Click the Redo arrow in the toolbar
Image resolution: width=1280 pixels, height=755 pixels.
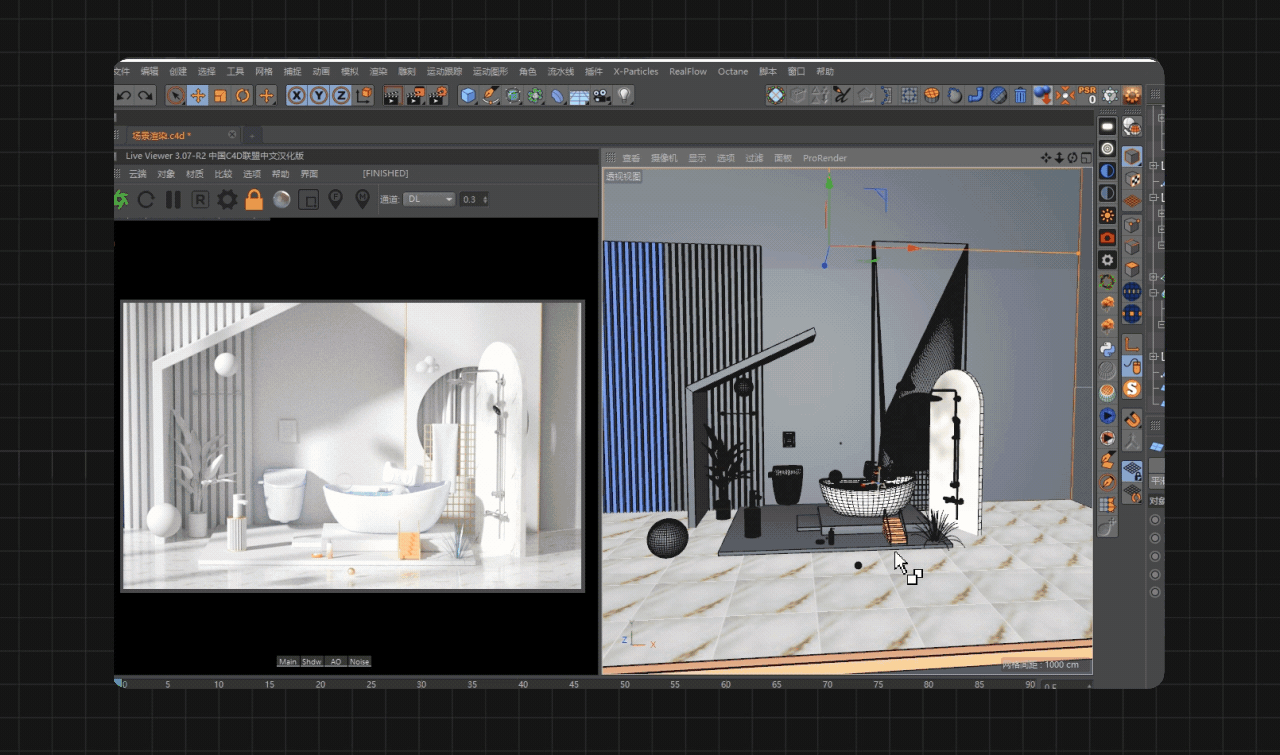click(x=146, y=96)
